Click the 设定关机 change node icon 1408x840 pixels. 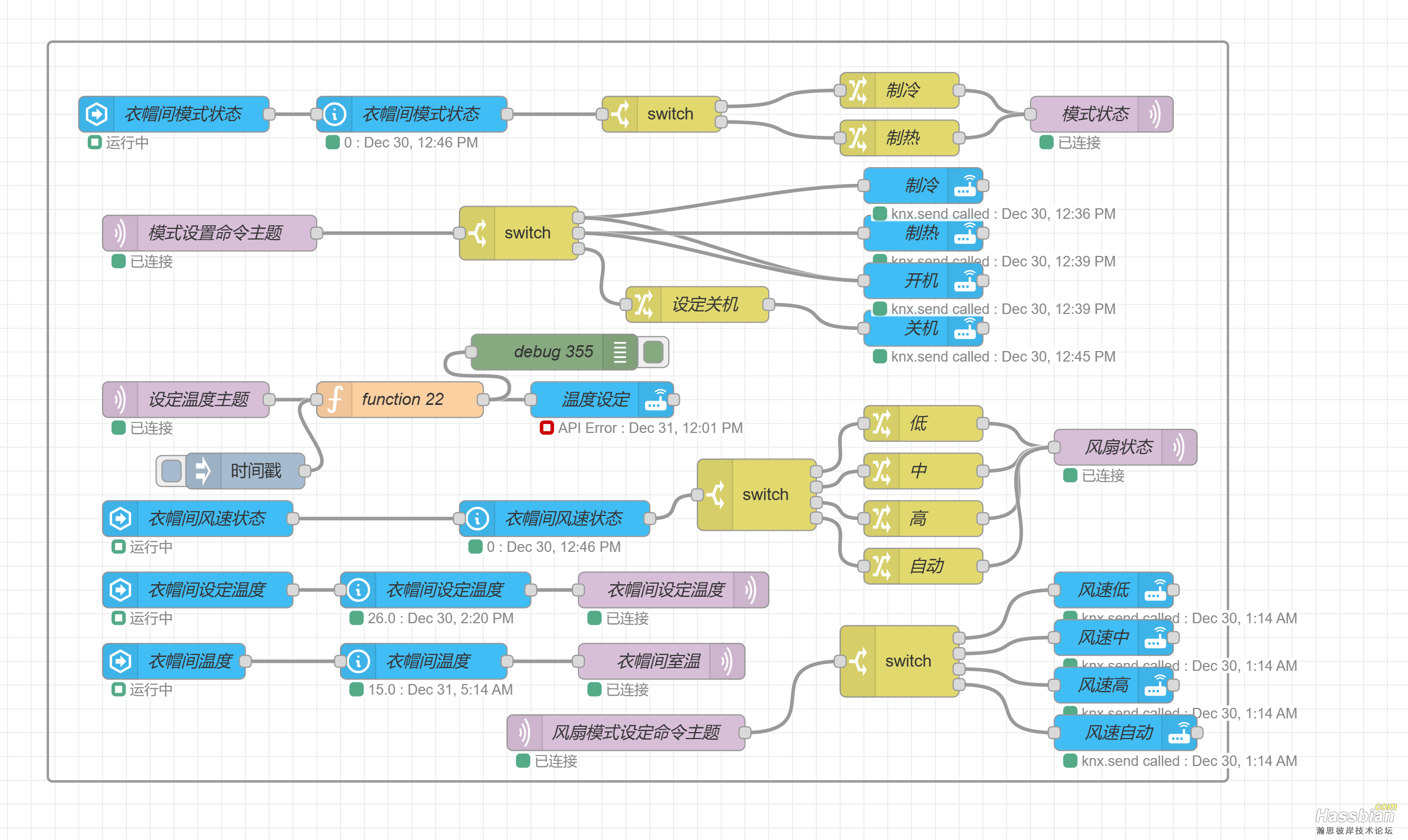pyautogui.click(x=645, y=304)
